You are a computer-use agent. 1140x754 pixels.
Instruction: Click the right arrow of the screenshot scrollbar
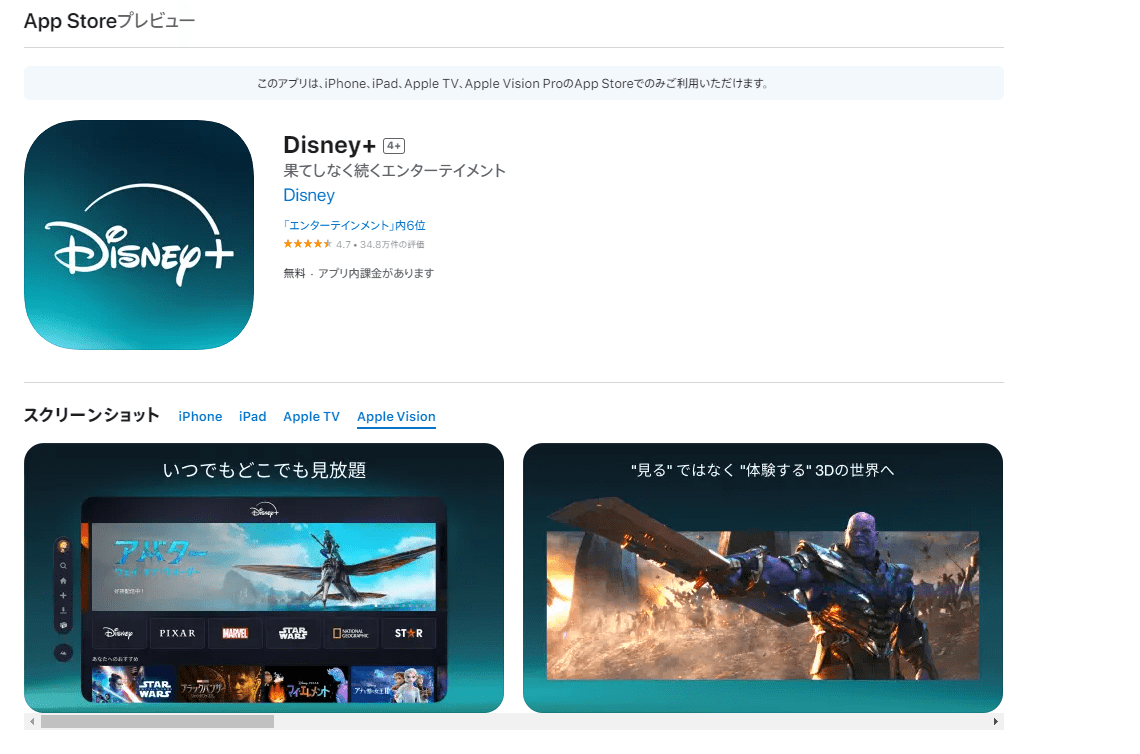[x=996, y=721]
